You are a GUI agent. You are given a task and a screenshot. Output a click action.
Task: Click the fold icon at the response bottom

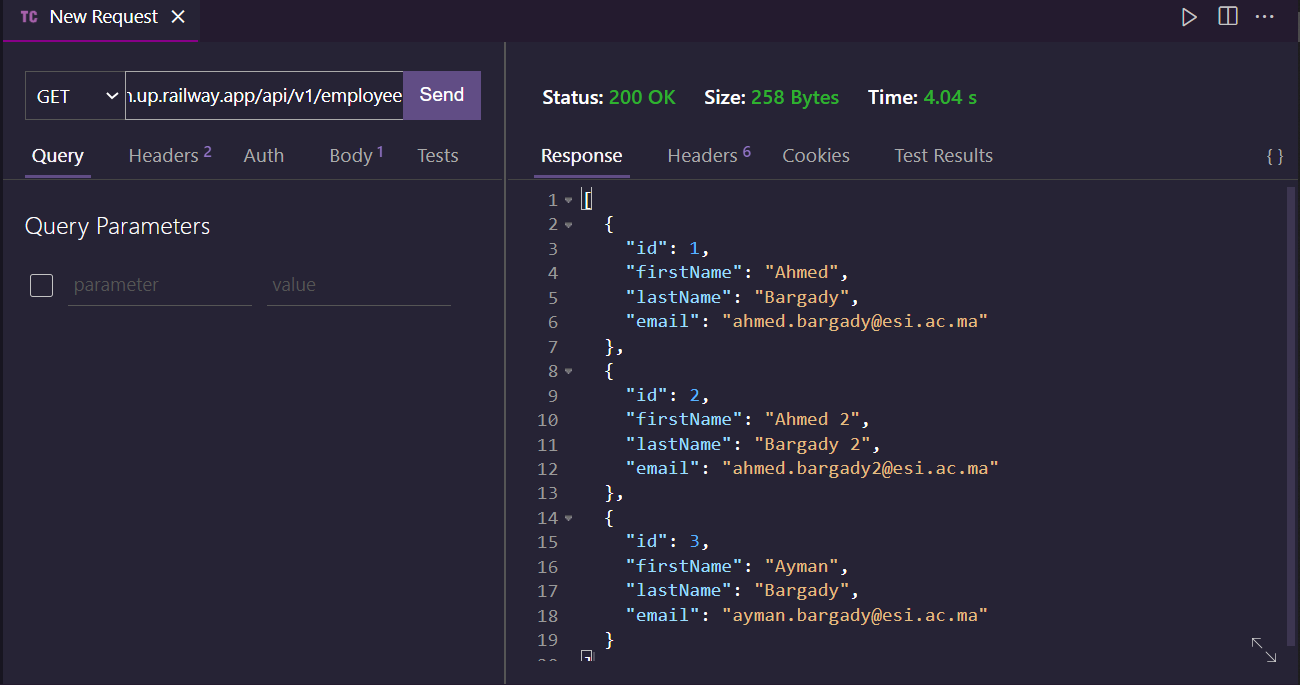click(586, 654)
